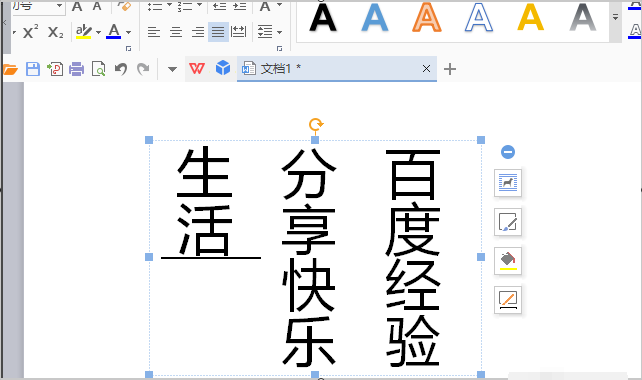The width and height of the screenshot is (642, 380).
Task: Click the rotate handle above the text box
Action: (x=316, y=124)
